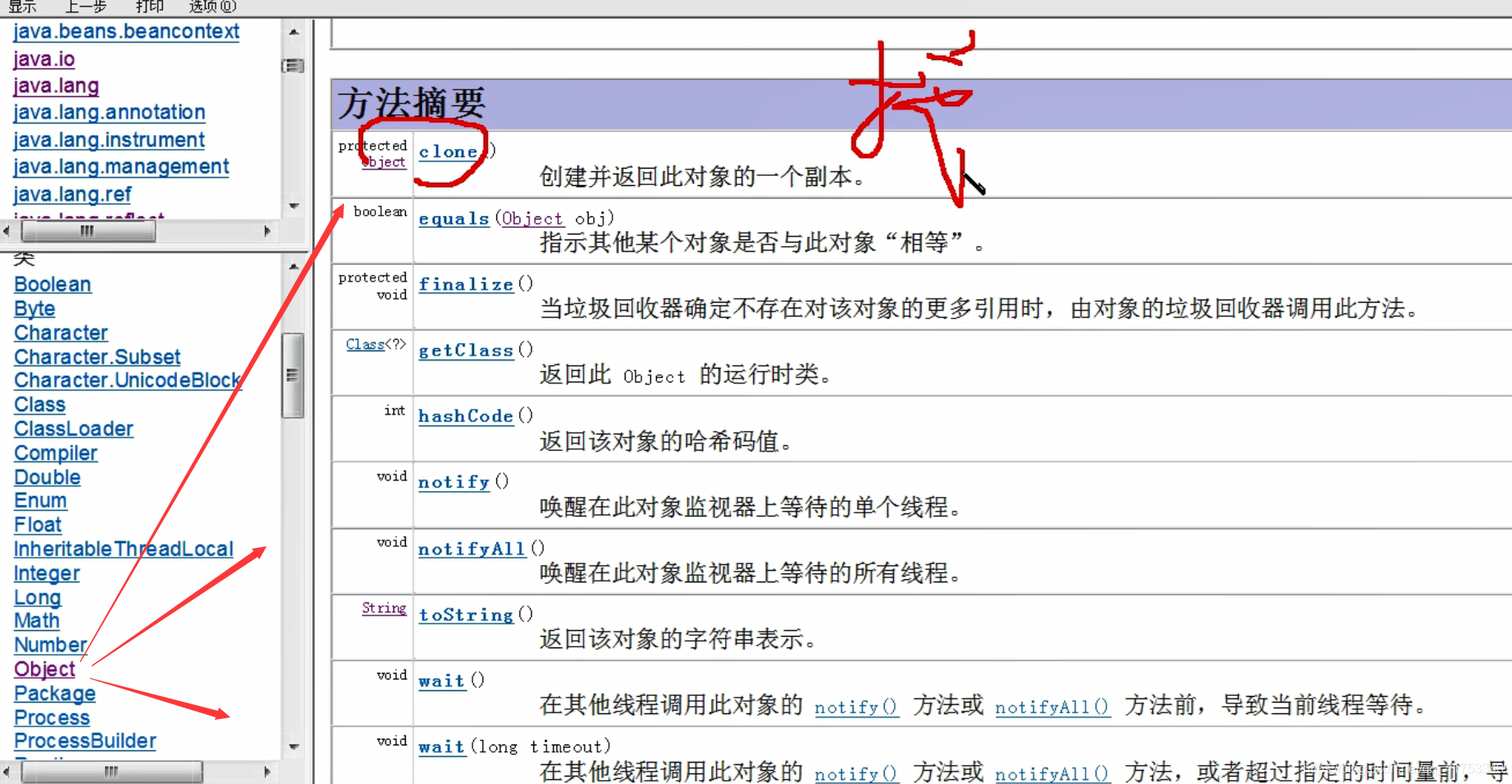Open the Compiler class link
Viewport: 1512px width, 784px height.
(x=56, y=453)
